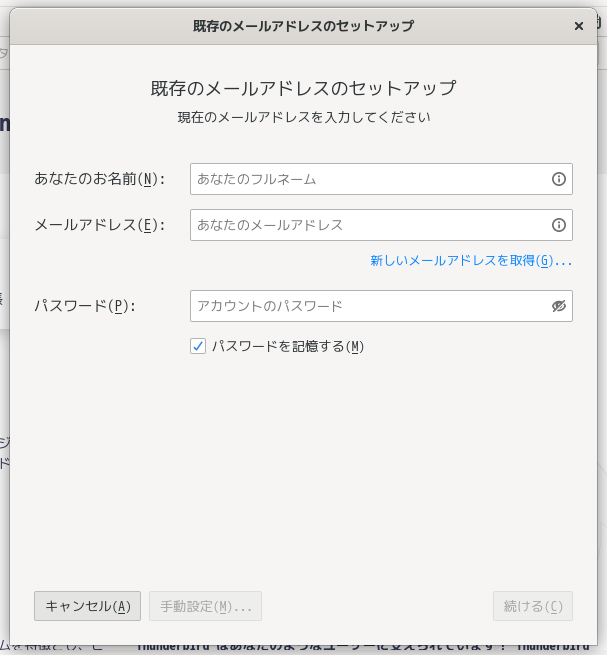Click the パスワード(P): label

pyautogui.click(x=85, y=306)
